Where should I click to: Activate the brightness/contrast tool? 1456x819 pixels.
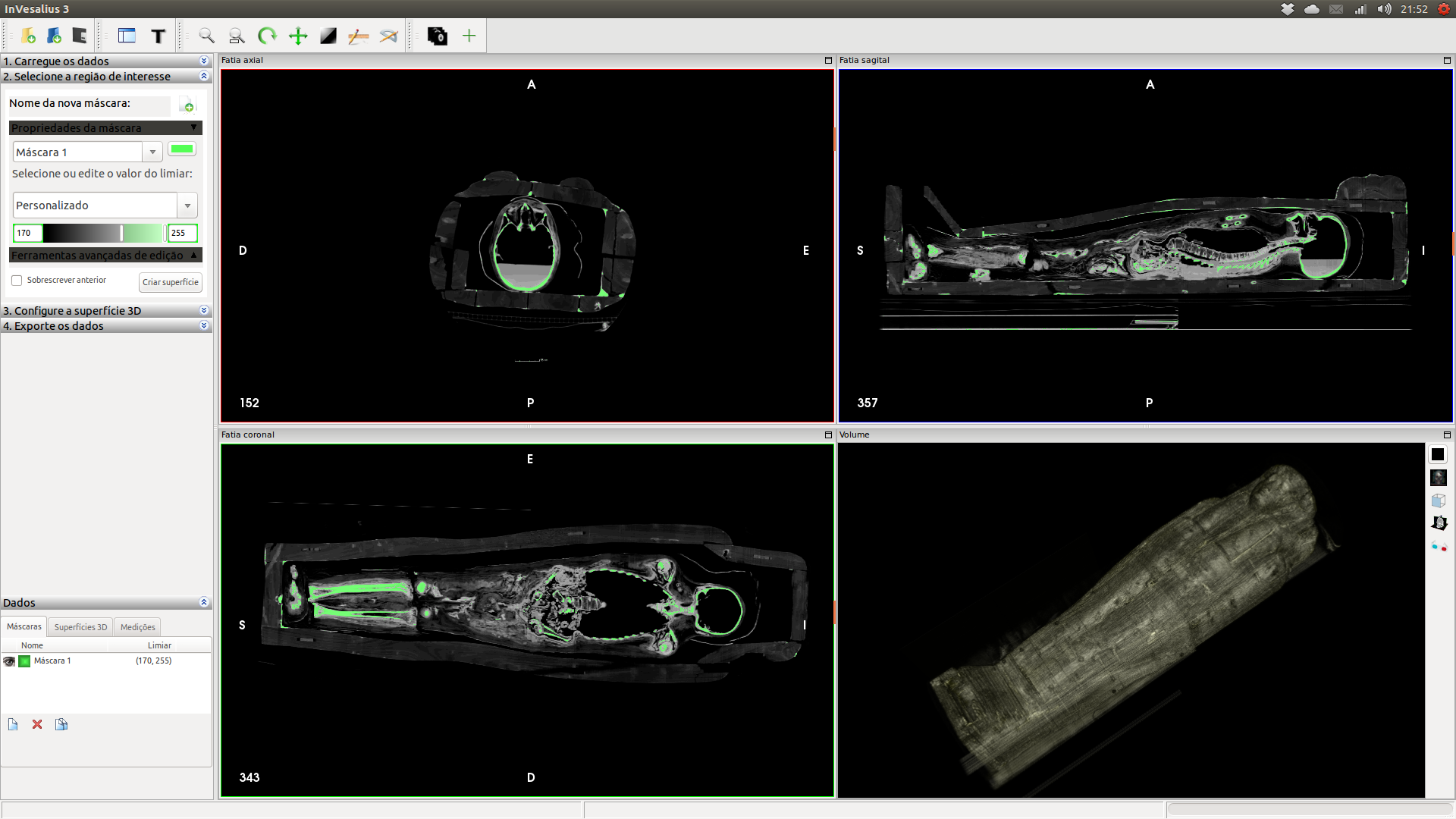328,36
